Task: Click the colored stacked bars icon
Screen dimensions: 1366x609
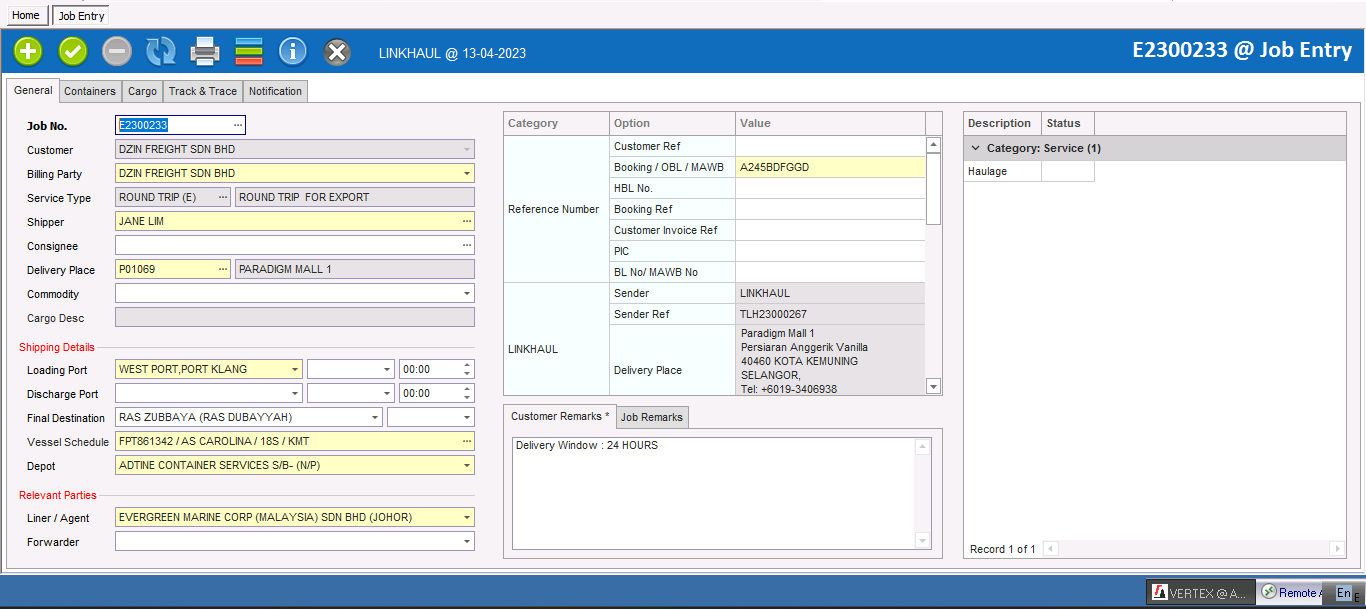Action: point(249,51)
